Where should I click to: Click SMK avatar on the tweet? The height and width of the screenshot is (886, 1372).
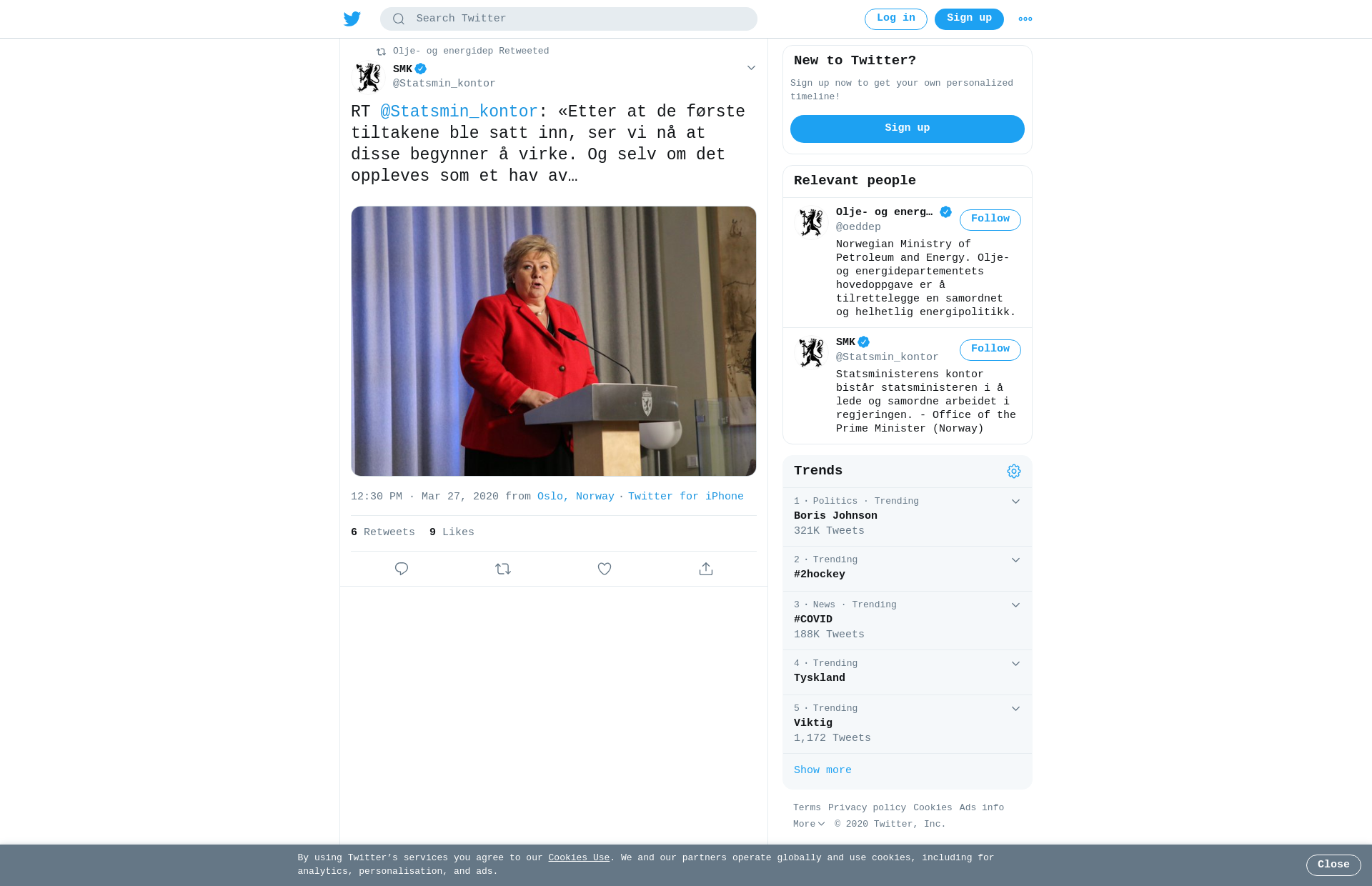369,77
